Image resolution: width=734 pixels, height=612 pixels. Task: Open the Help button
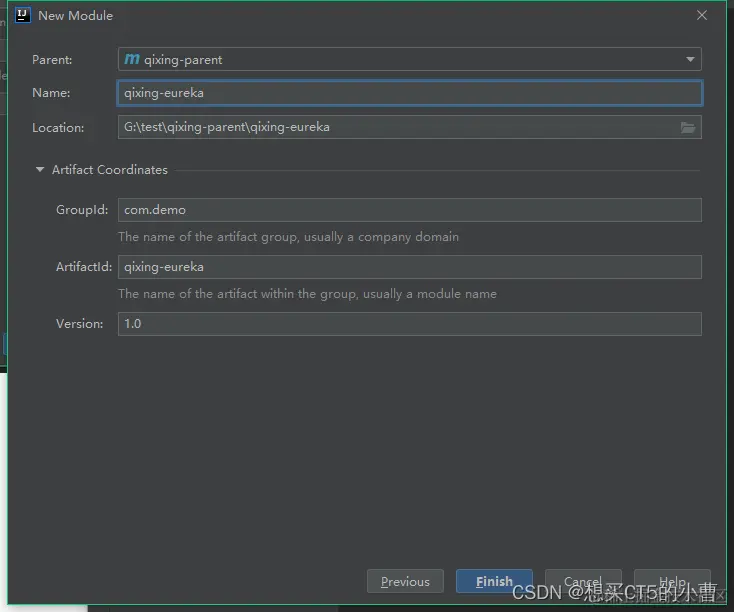(x=672, y=582)
